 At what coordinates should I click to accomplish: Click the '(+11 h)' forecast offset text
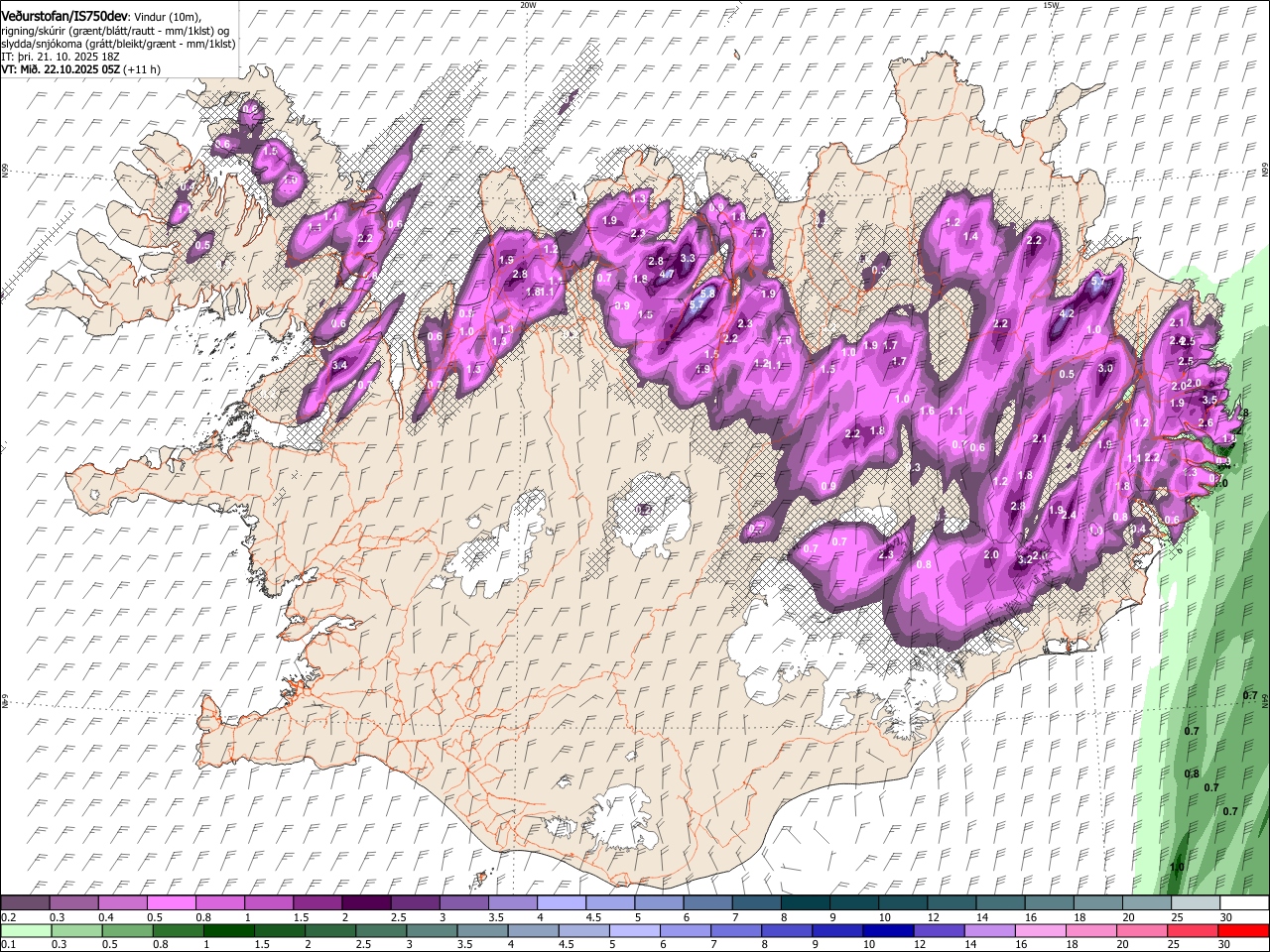pos(143,69)
